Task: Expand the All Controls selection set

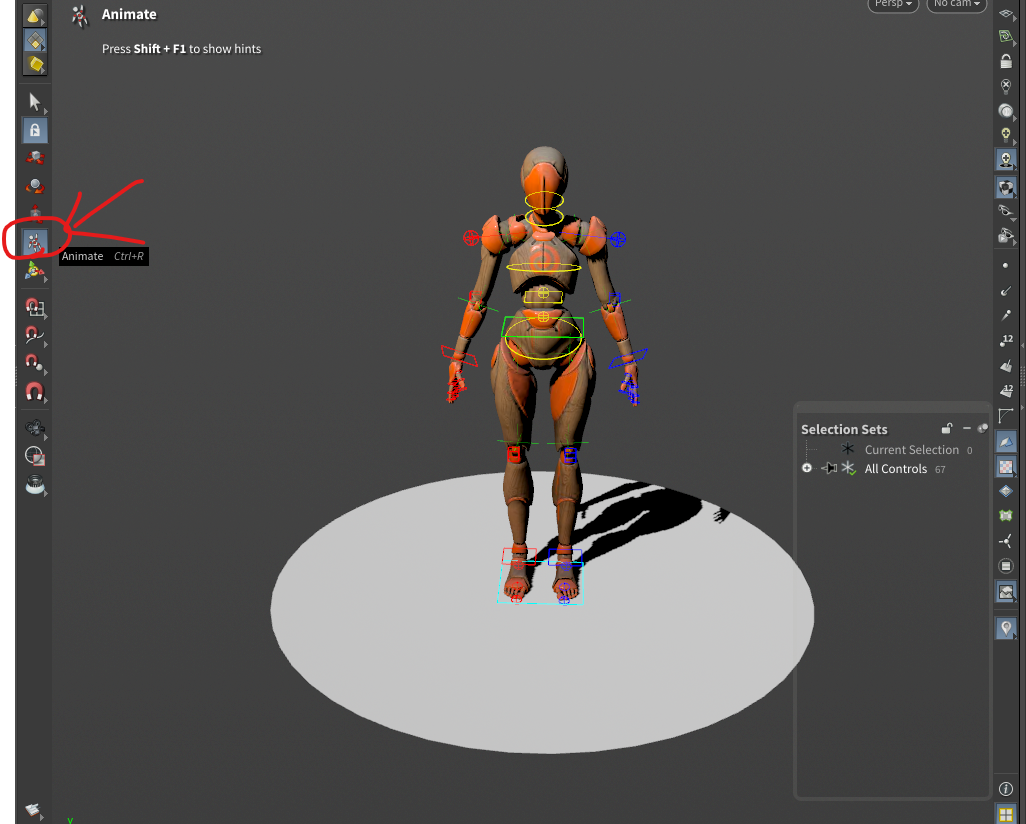Action: tap(807, 468)
